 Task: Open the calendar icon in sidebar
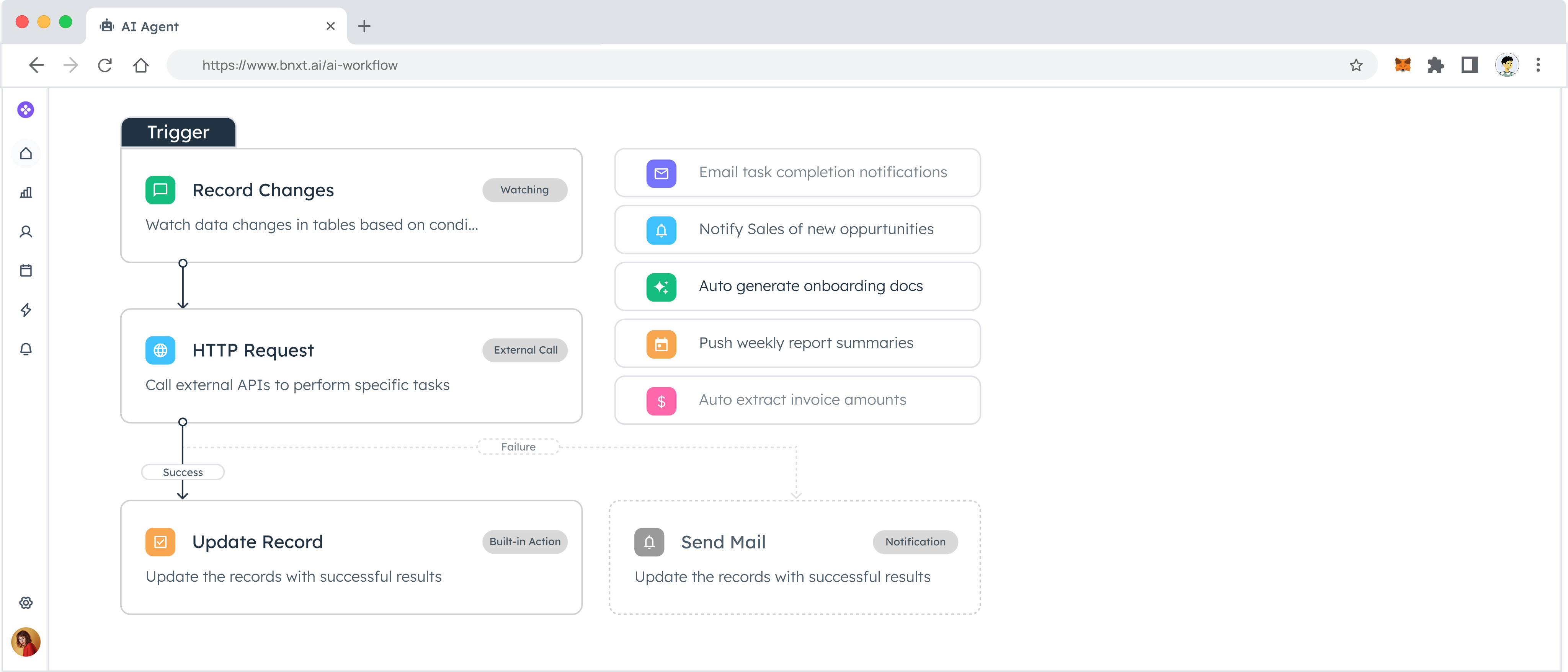(26, 271)
